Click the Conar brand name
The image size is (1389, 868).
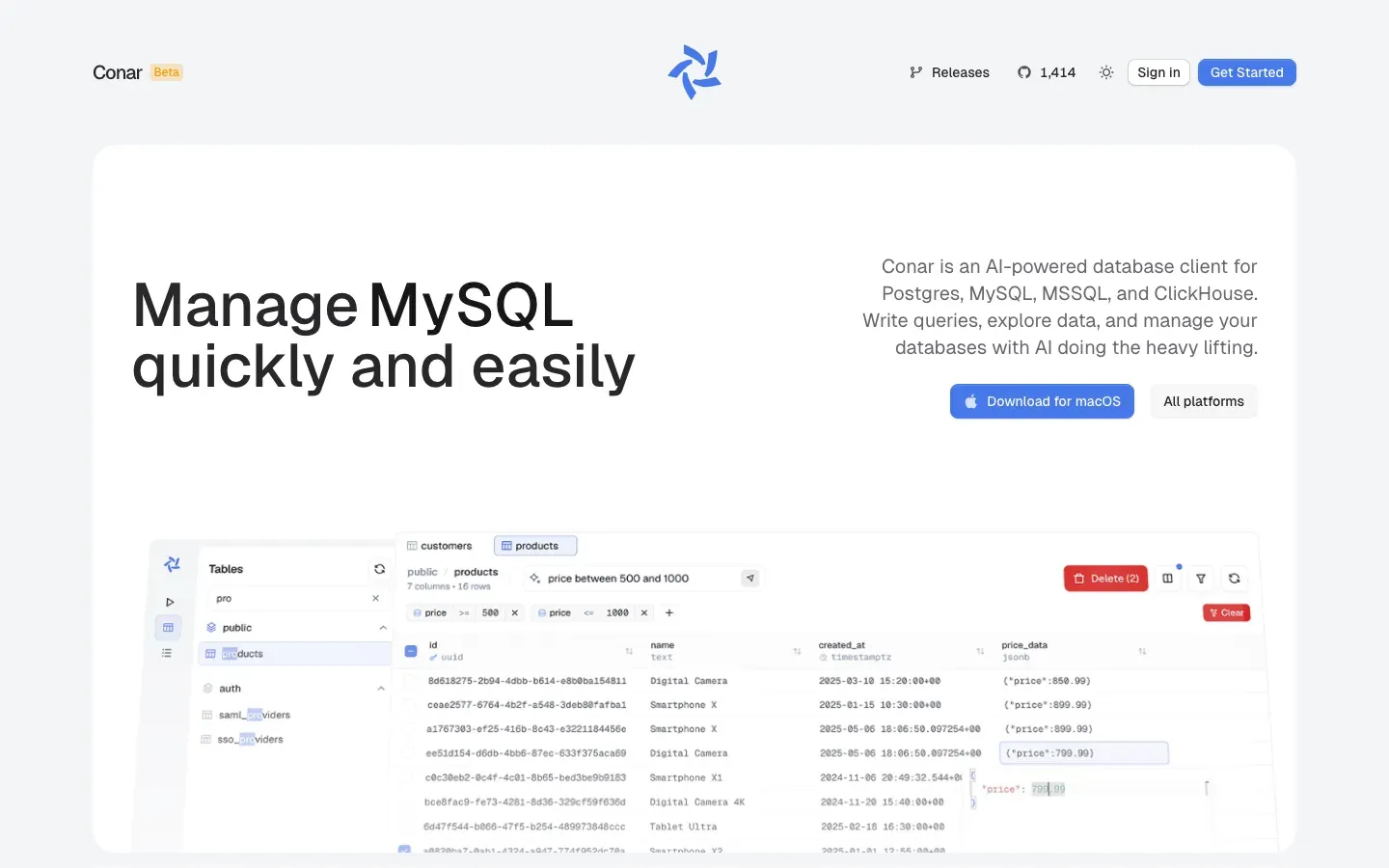118,72
